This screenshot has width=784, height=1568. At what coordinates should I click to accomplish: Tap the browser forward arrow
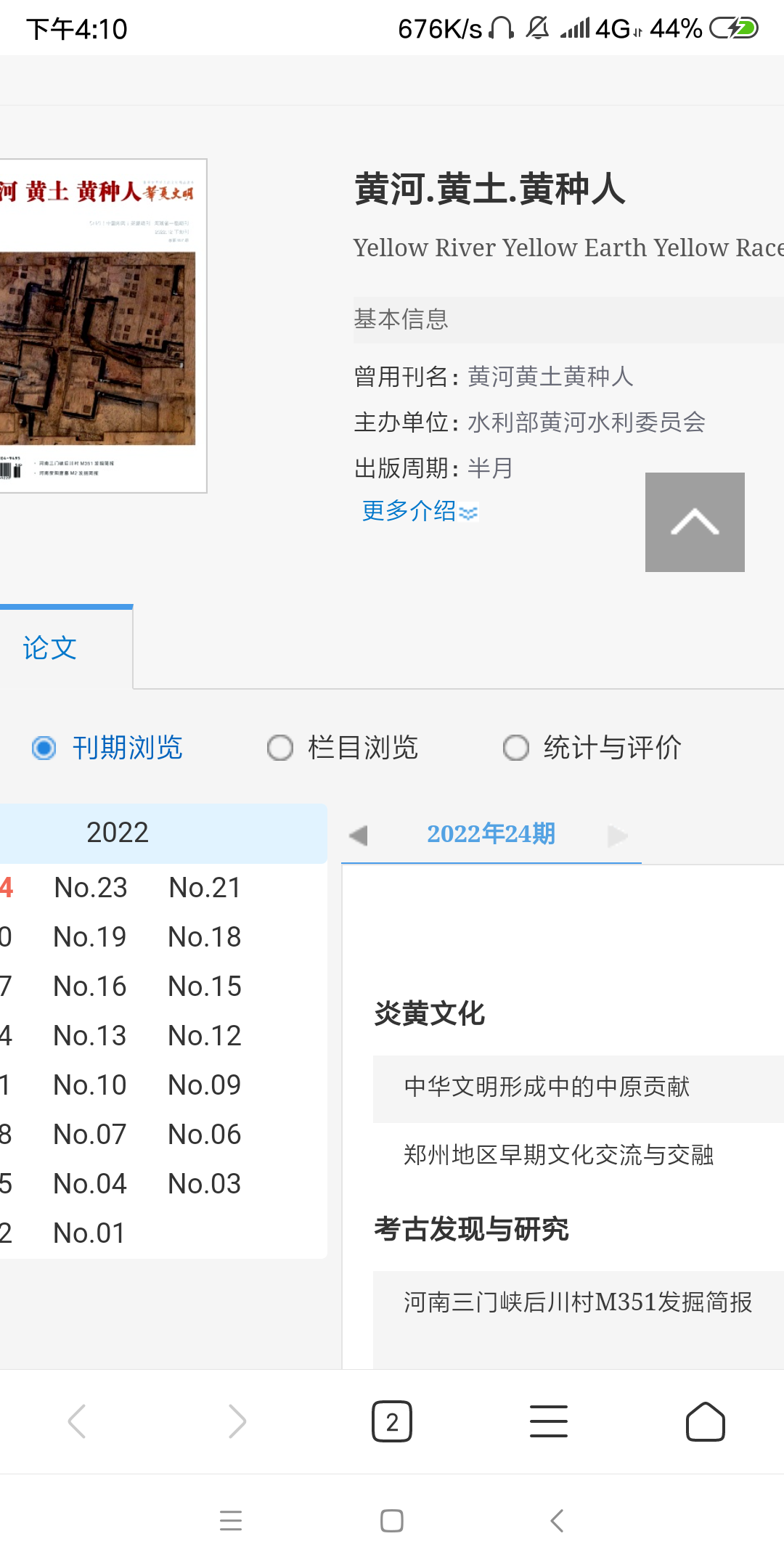point(237,1421)
